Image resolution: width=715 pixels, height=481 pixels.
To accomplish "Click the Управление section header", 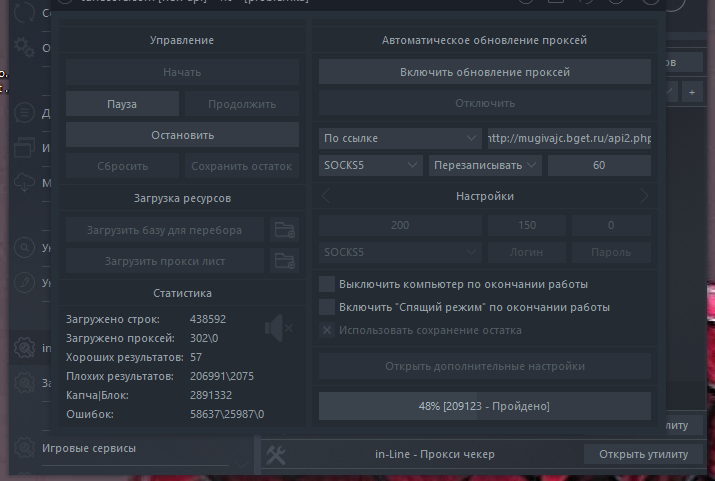I will point(182,40).
